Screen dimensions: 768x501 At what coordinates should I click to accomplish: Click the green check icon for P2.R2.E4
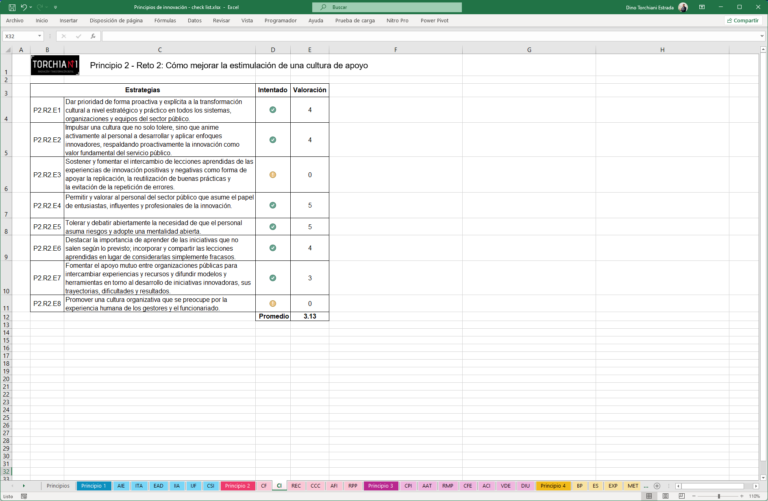(273, 205)
